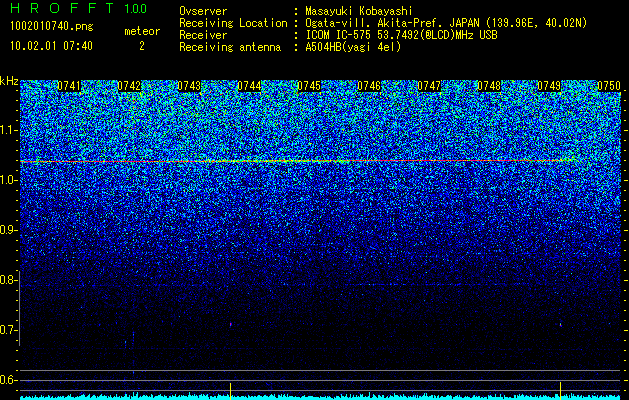Click the gray range bar beside 0.7 kHz

[19, 308]
